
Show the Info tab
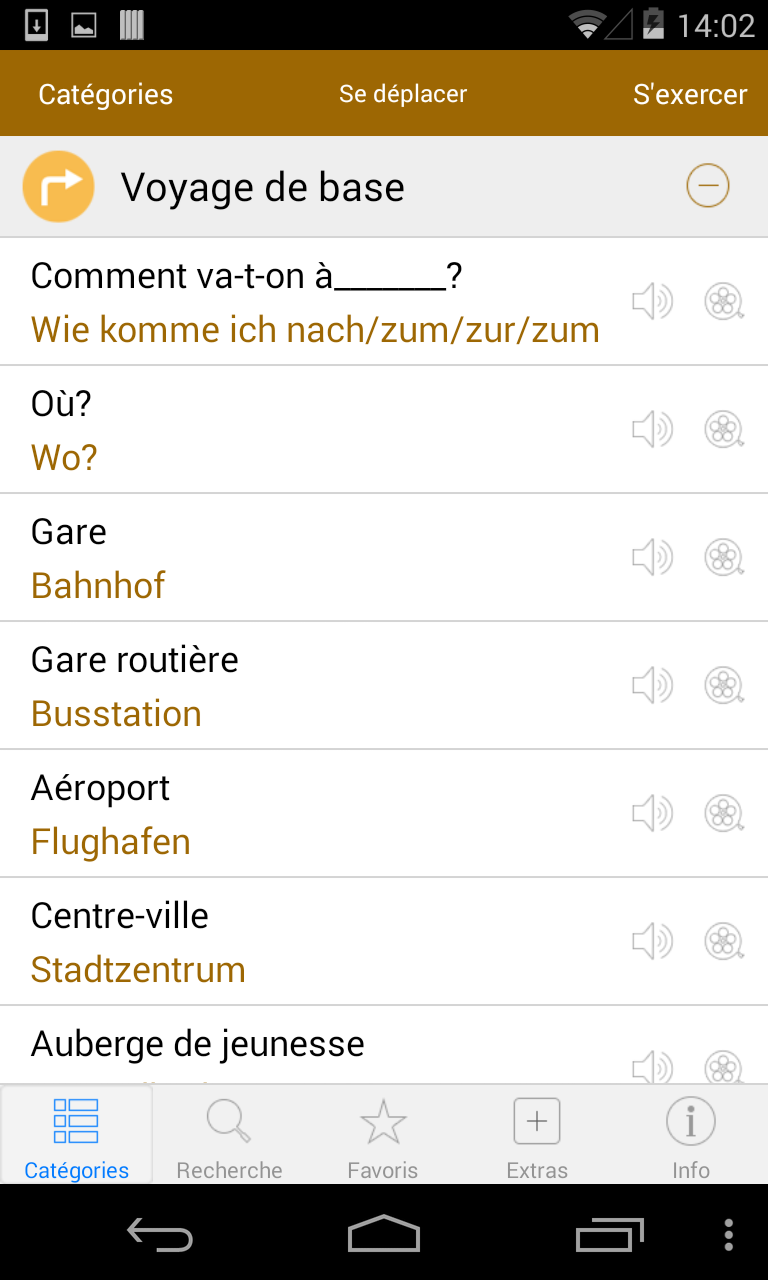click(691, 1136)
